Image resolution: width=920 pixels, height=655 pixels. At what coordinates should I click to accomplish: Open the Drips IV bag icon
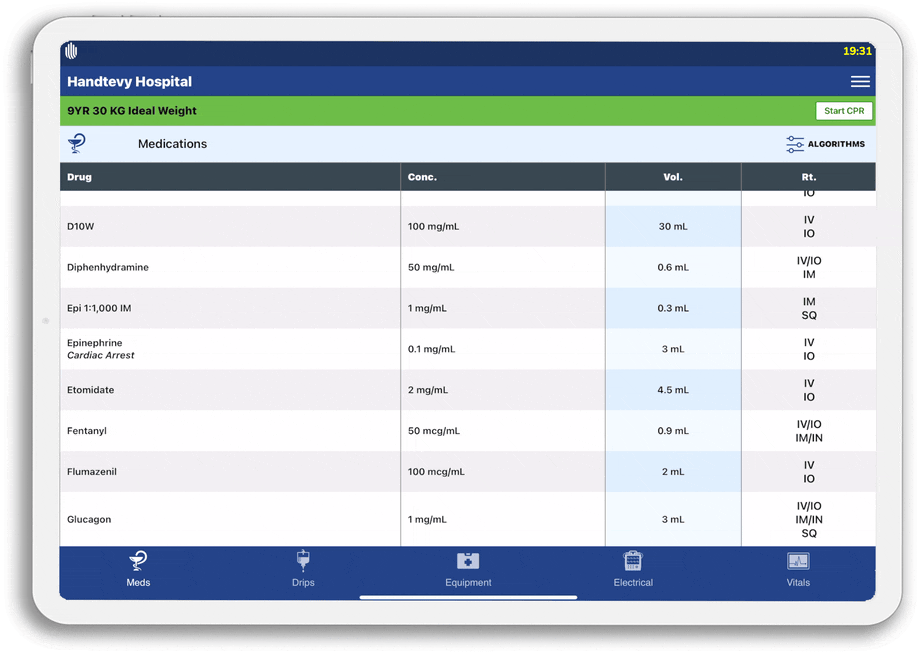click(303, 561)
